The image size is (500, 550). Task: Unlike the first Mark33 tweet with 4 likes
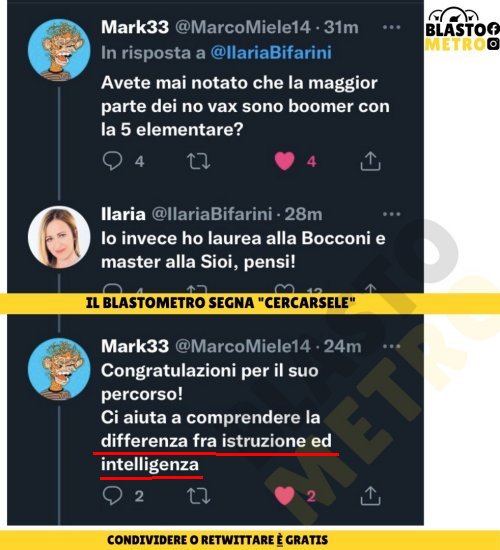coord(284,161)
